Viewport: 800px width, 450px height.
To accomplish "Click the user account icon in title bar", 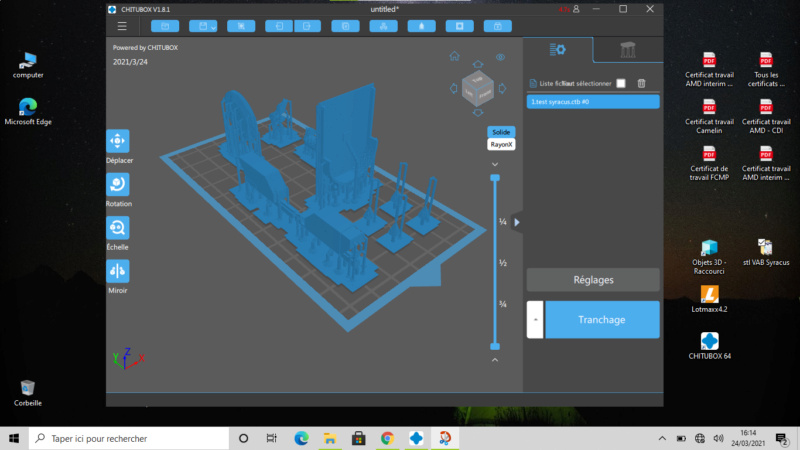I will click(576, 9).
